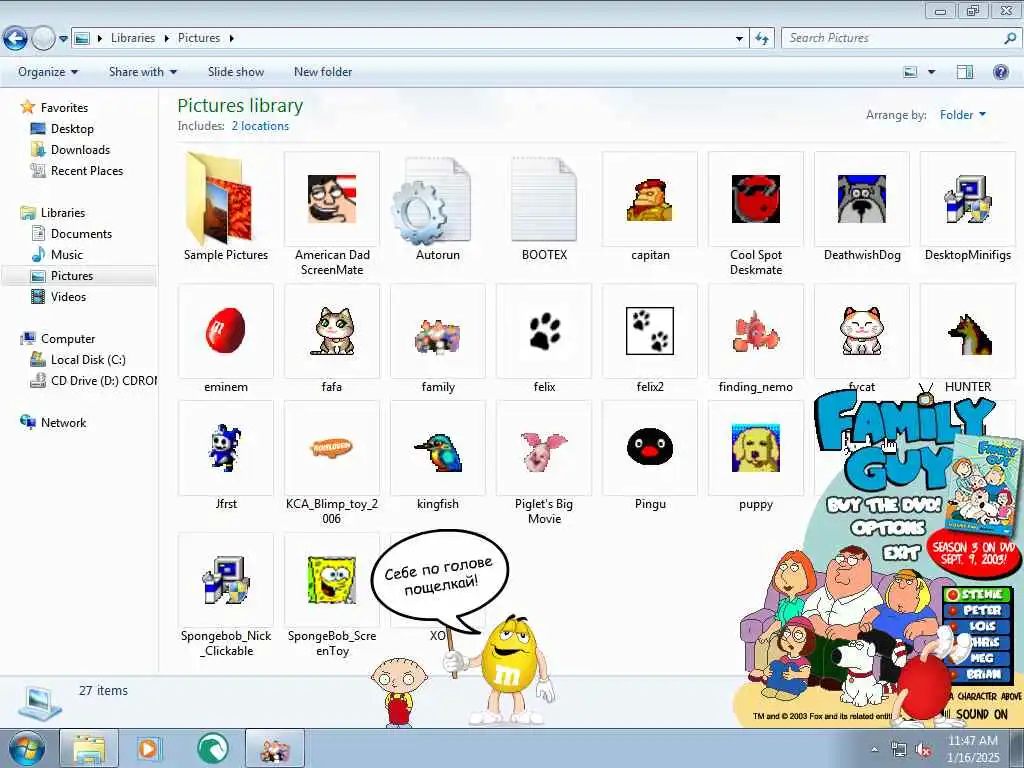Start the Slide show
This screenshot has height=768, width=1024.
(236, 72)
